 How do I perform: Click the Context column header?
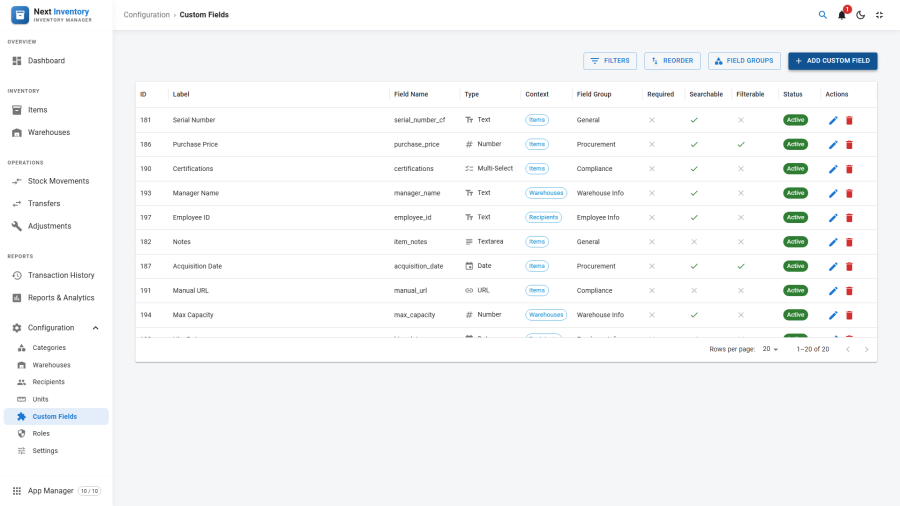tap(537, 95)
